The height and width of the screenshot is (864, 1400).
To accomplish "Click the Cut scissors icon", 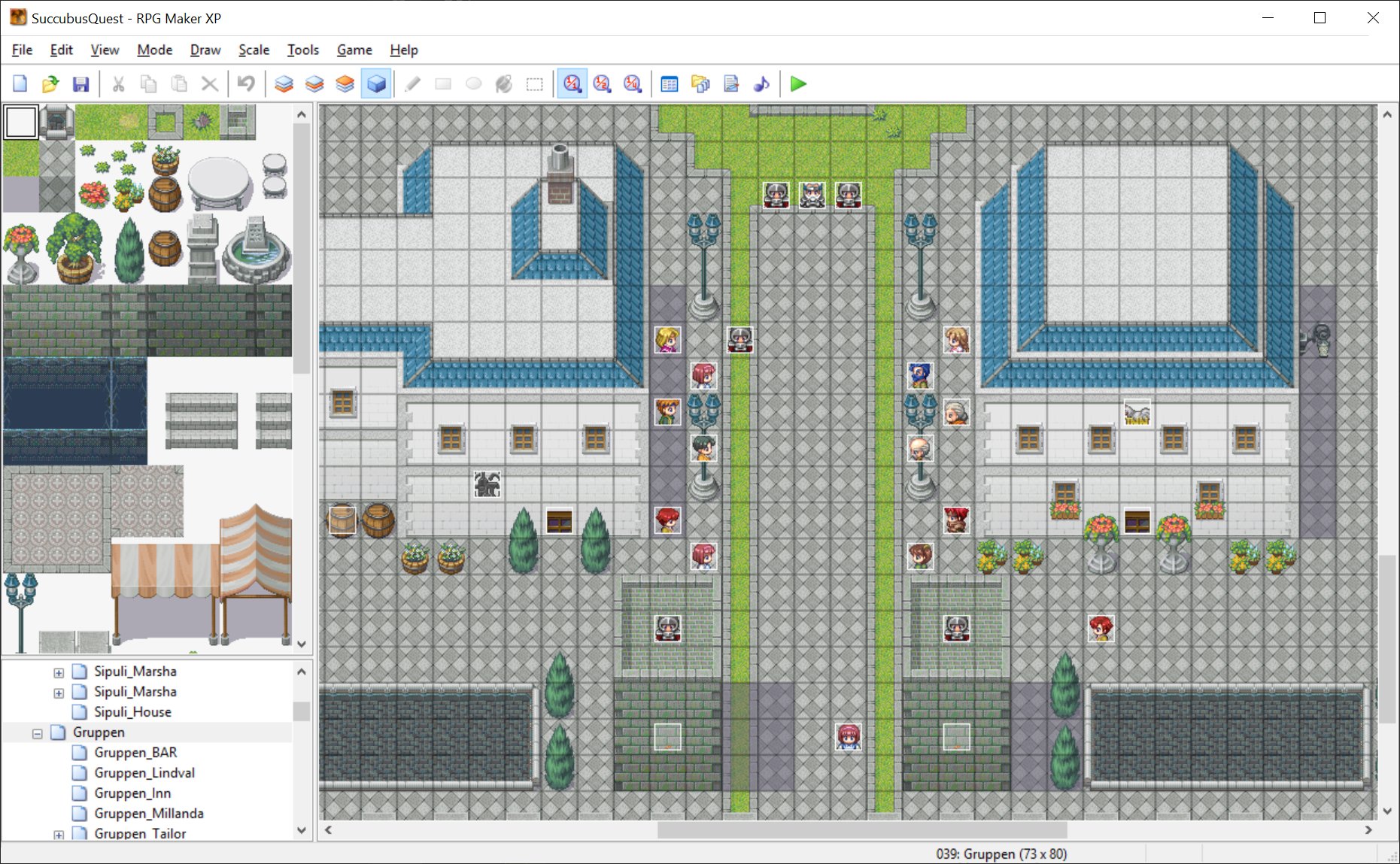I will [x=118, y=83].
